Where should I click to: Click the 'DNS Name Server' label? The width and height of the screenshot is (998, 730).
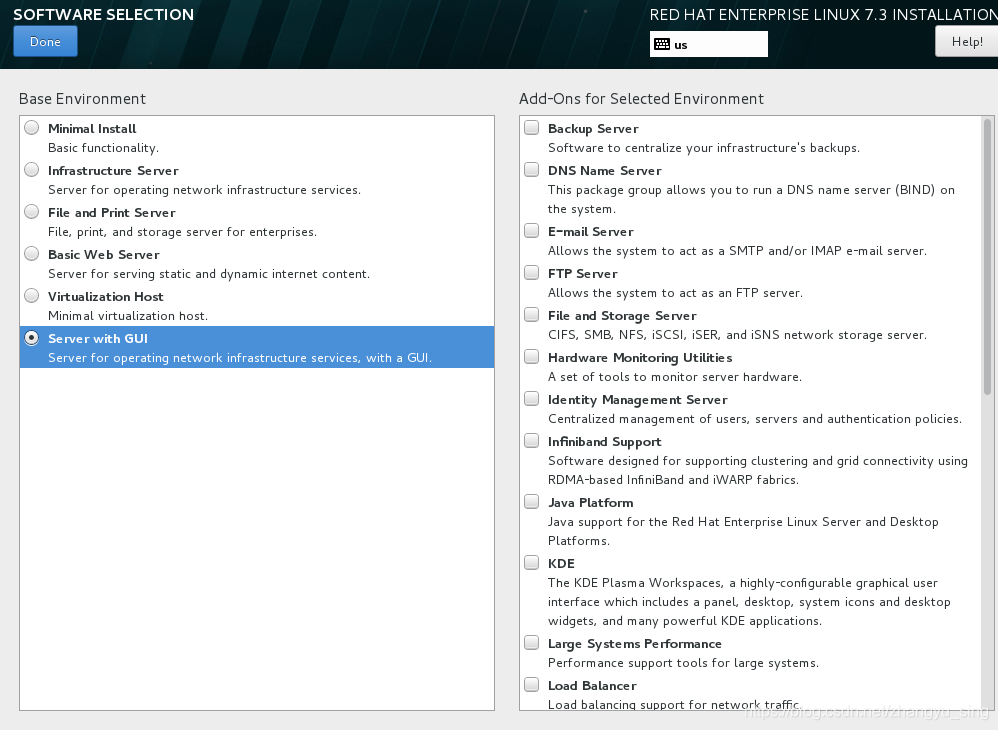pos(605,171)
